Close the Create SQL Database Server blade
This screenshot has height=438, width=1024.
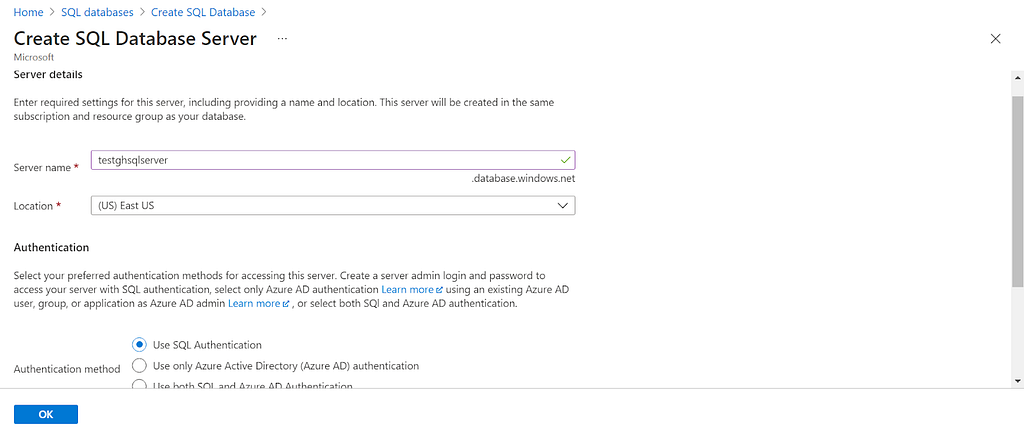(x=995, y=39)
